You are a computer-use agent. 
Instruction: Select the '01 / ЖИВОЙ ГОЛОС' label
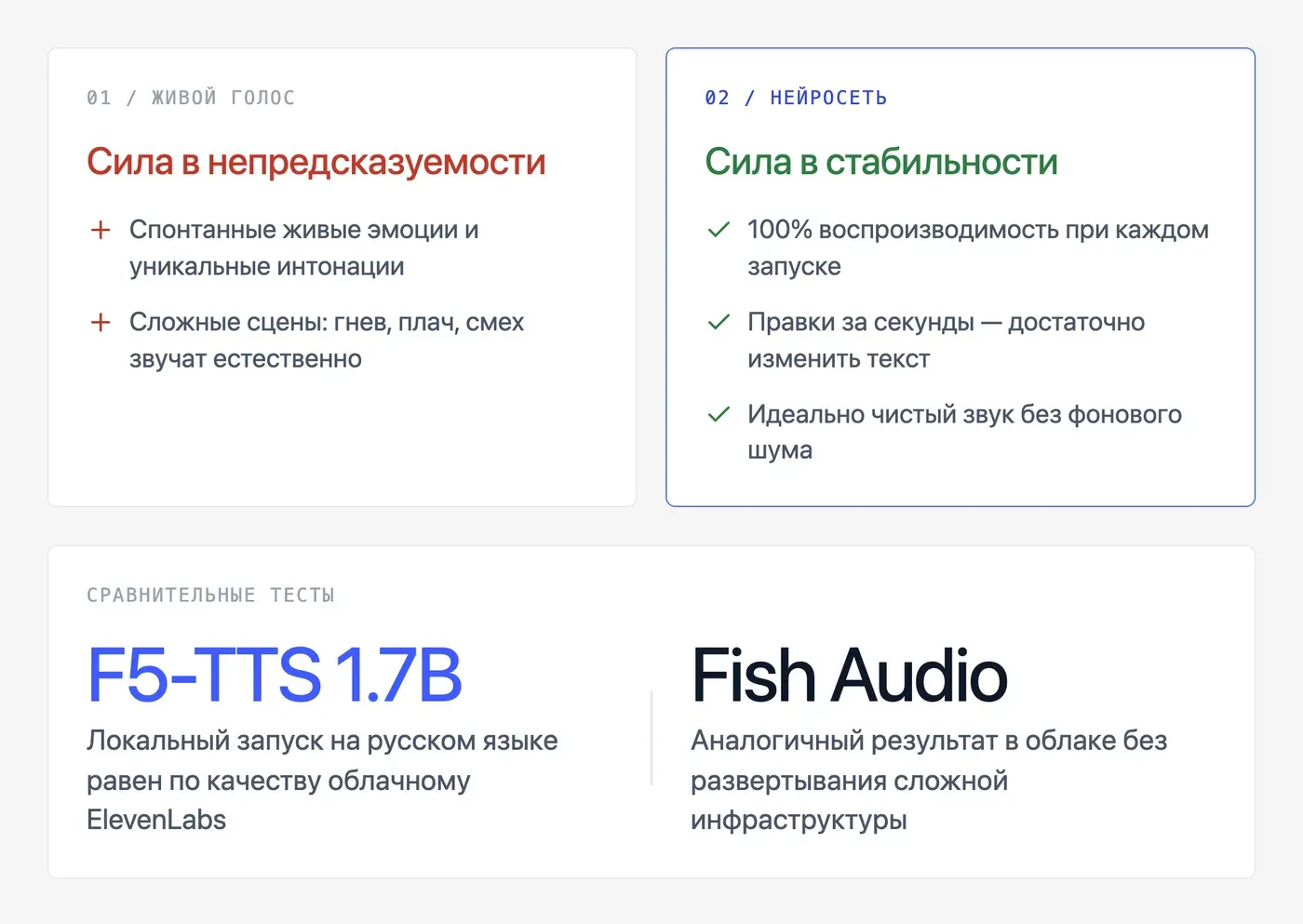(191, 98)
